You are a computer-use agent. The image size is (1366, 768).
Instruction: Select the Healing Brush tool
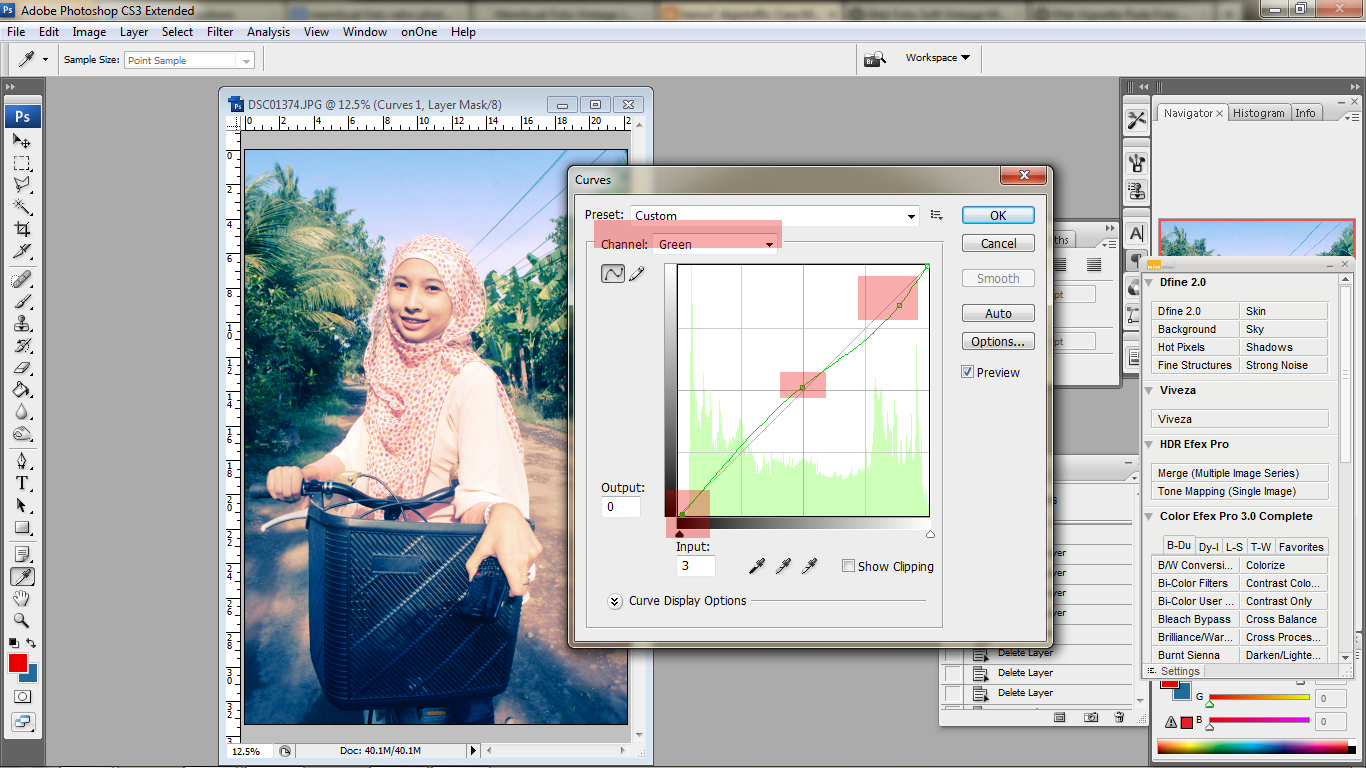tap(22, 279)
